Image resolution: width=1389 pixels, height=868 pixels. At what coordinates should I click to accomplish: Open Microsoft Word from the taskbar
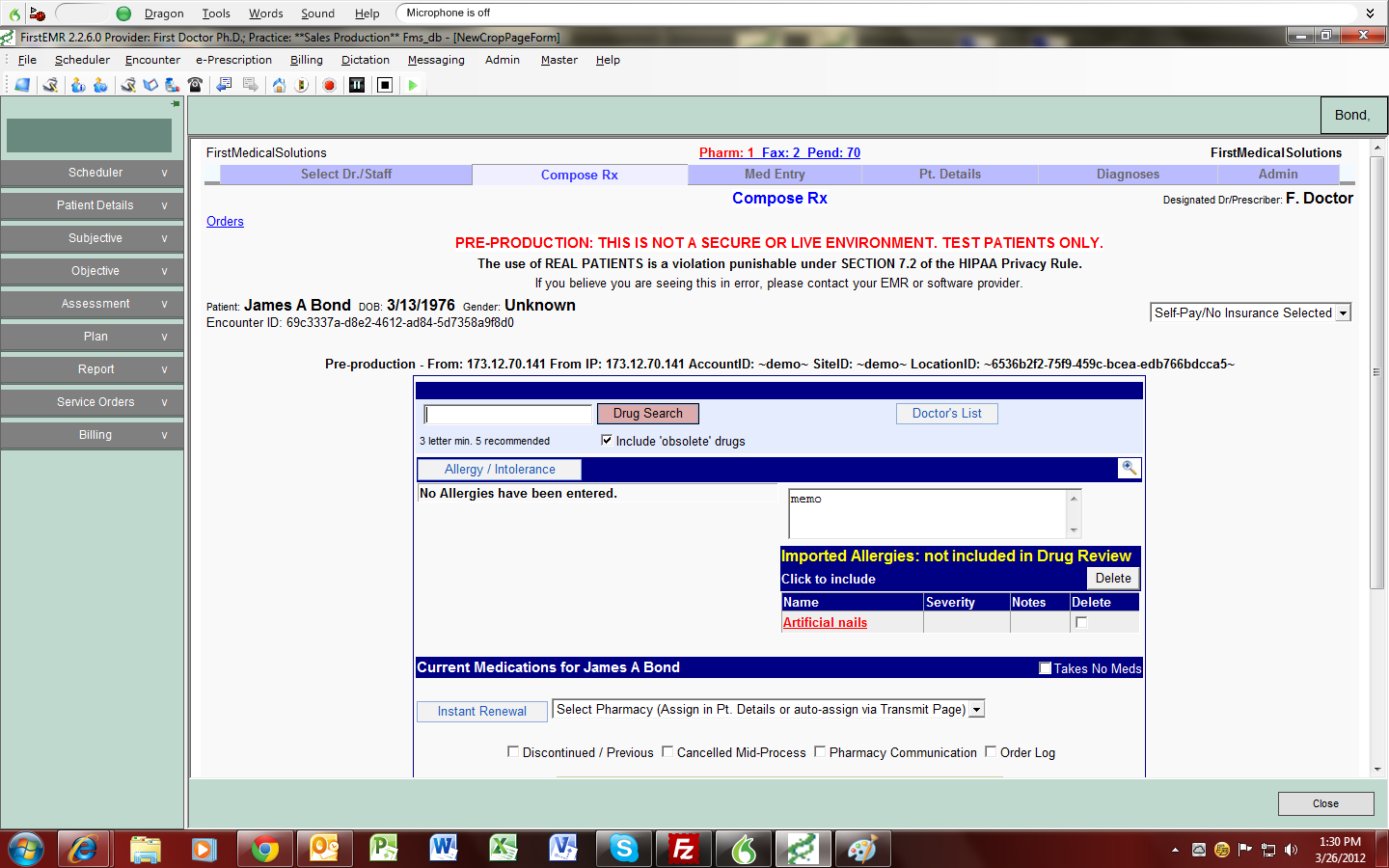pyautogui.click(x=444, y=850)
